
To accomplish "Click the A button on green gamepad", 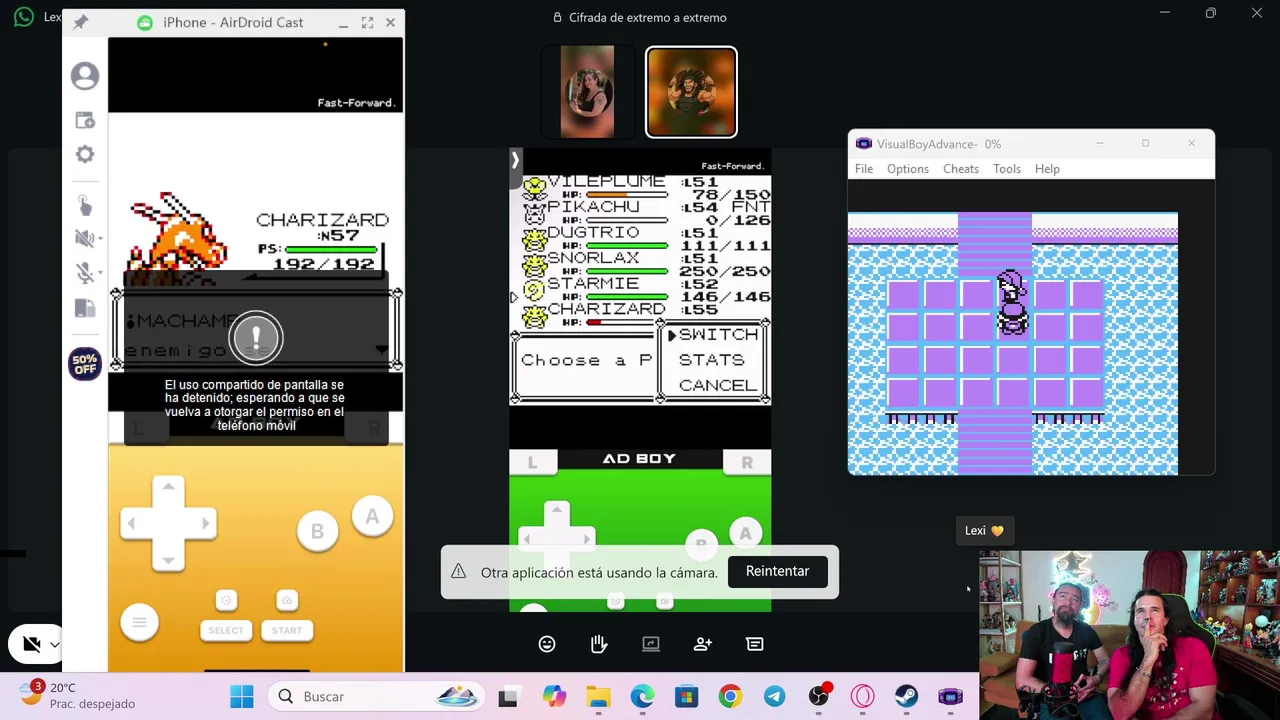I will pyautogui.click(x=745, y=534).
